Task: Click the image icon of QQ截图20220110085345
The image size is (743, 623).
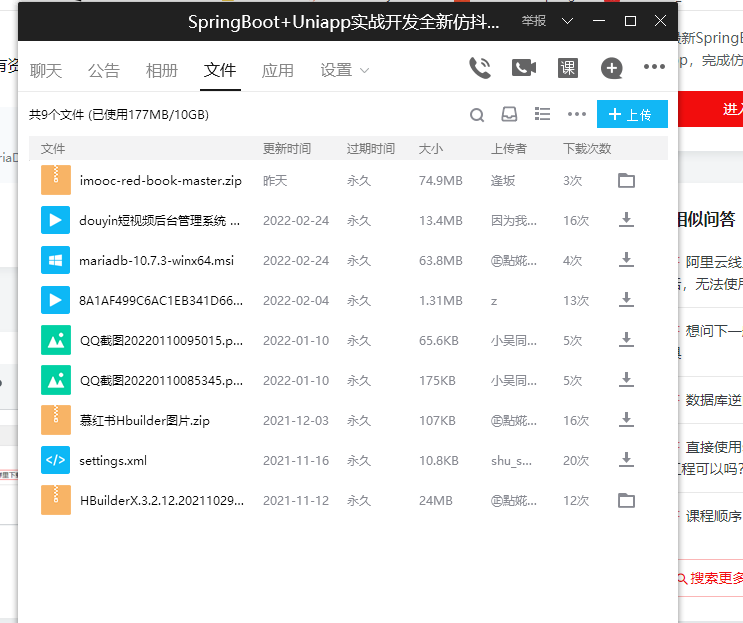Action: (x=56, y=380)
